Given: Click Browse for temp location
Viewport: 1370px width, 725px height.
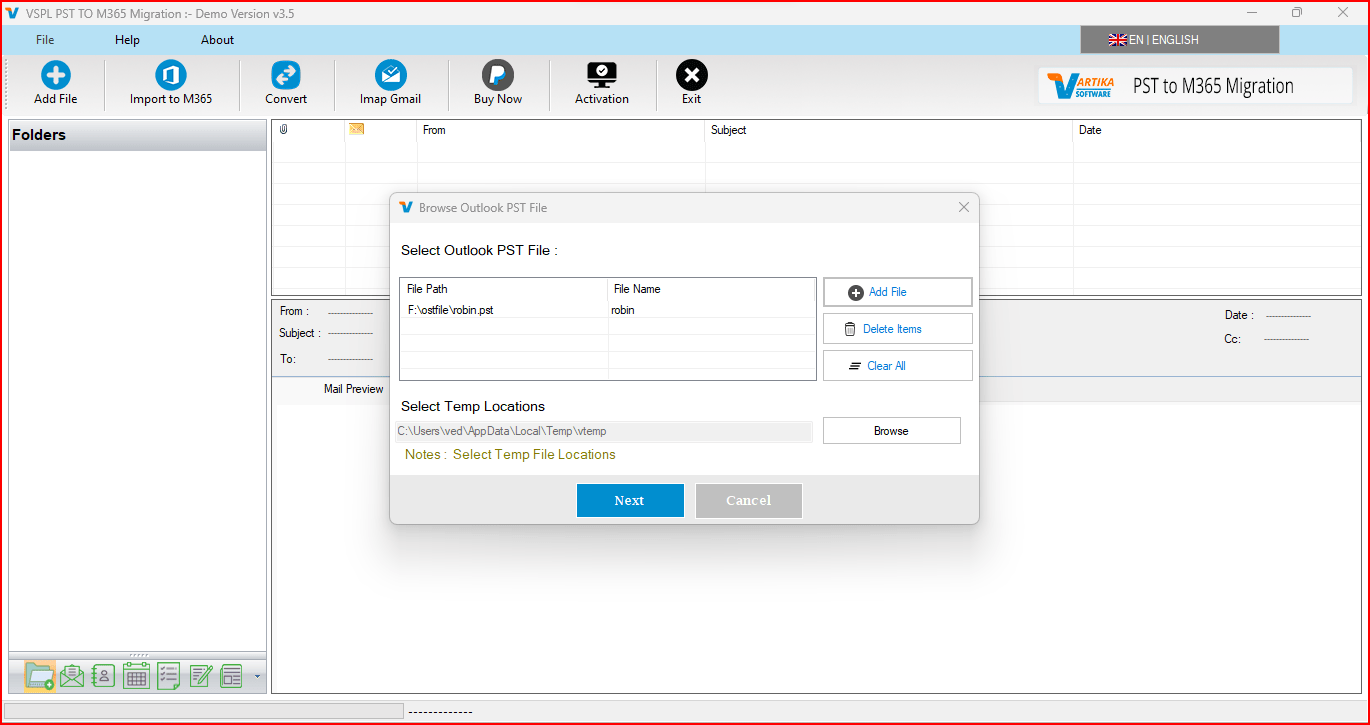Looking at the screenshot, I should (891, 431).
